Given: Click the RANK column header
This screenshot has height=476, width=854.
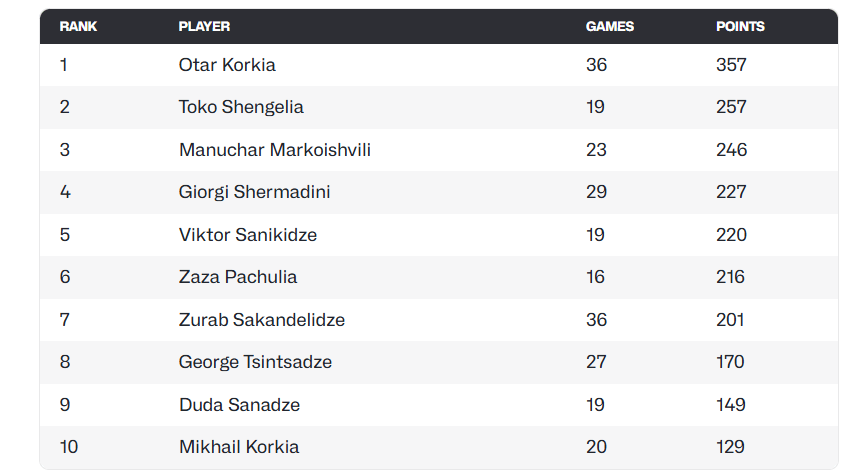Looking at the screenshot, I should (78, 27).
